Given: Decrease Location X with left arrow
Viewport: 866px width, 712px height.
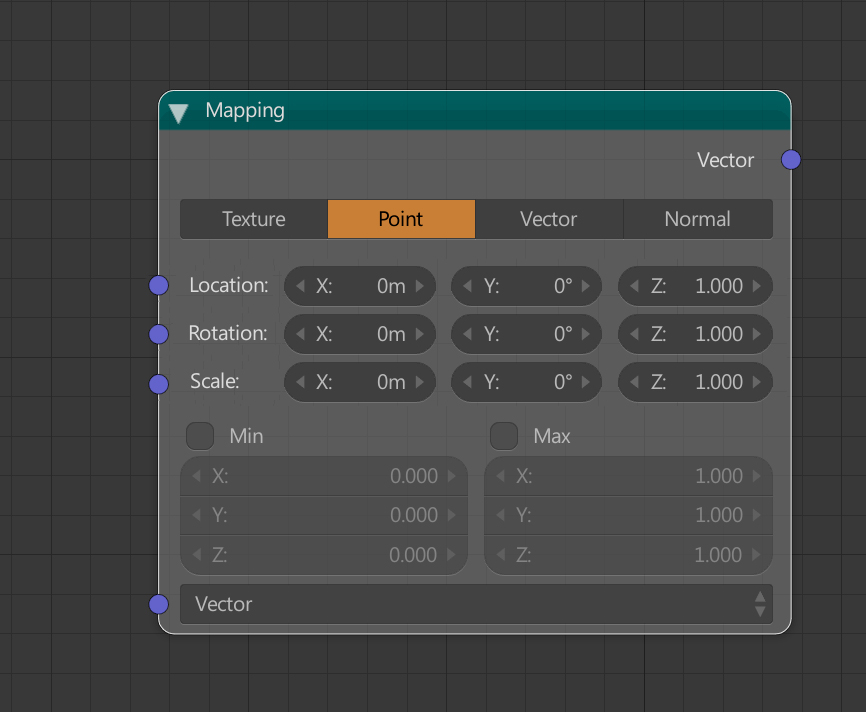Looking at the screenshot, I should [300, 286].
